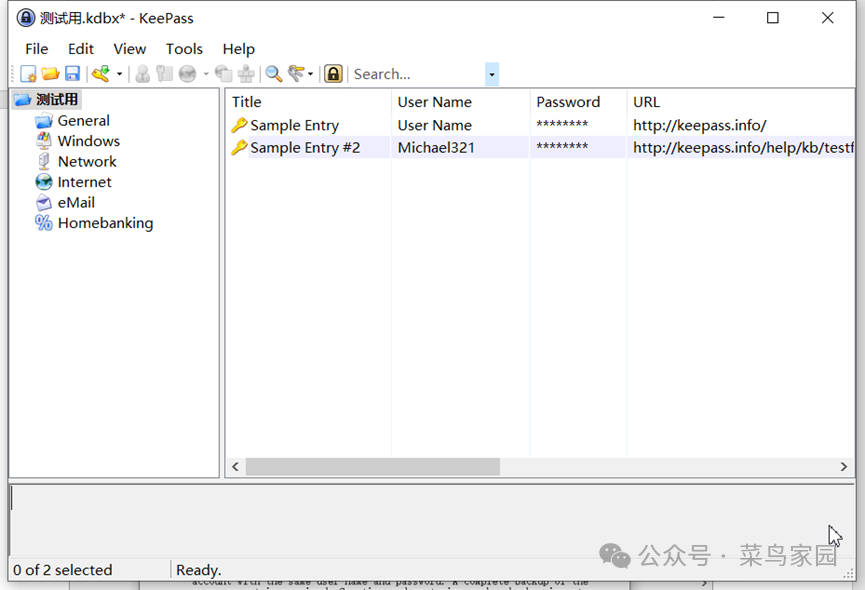Click the User Name cell of Sample Entry
Image resolution: width=865 pixels, height=590 pixels.
click(x=435, y=125)
